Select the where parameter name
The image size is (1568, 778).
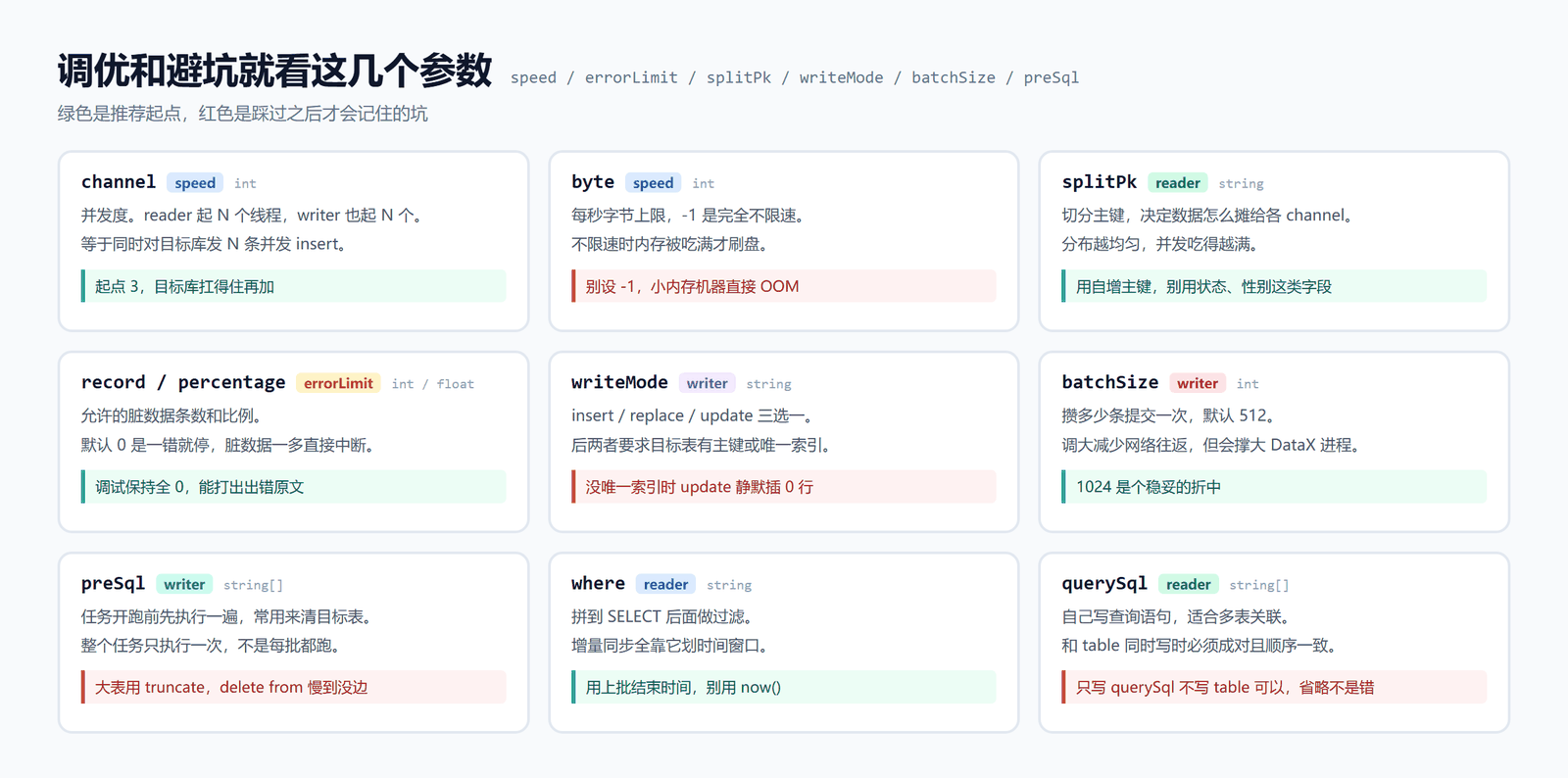(x=598, y=584)
